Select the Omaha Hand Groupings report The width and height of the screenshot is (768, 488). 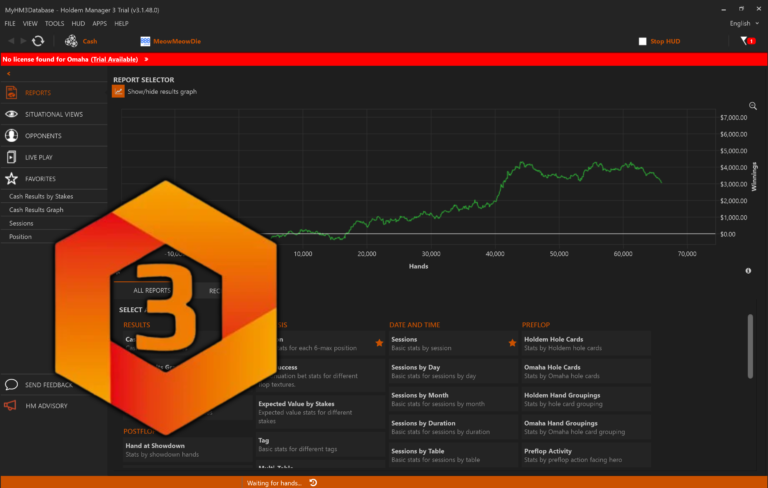586,427
